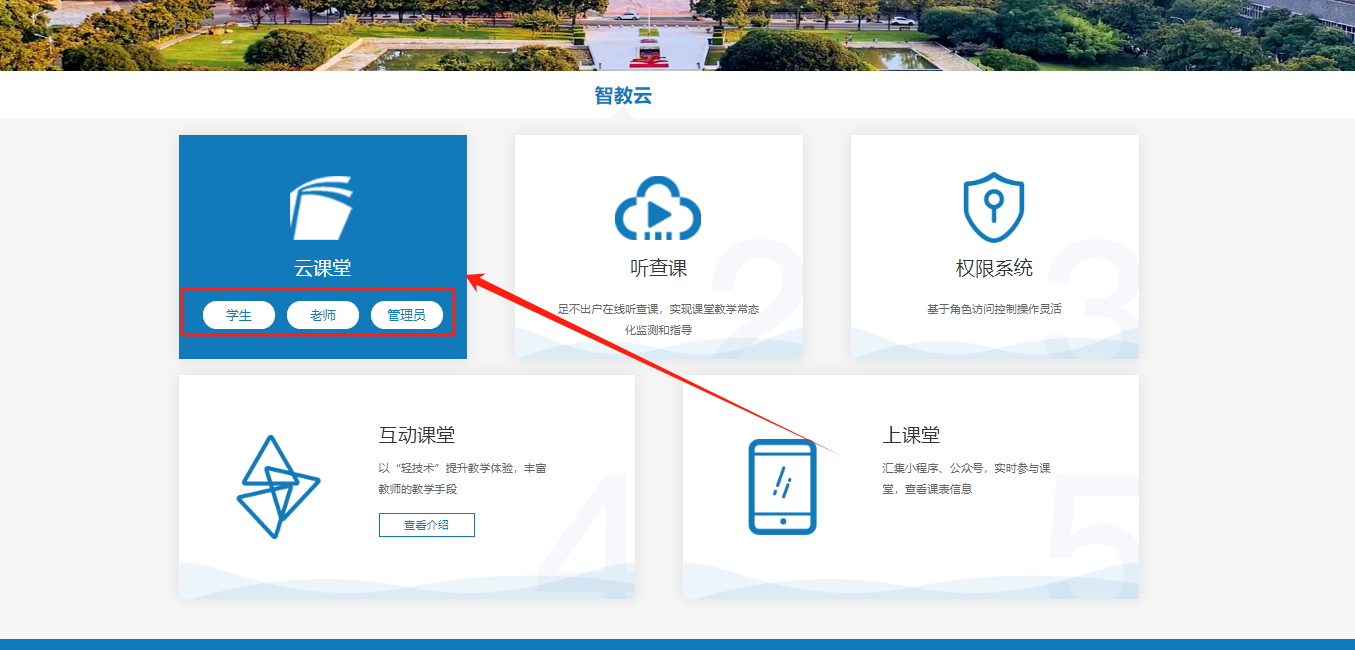Click the campus banner photo
The image size is (1355, 650).
[677, 35]
